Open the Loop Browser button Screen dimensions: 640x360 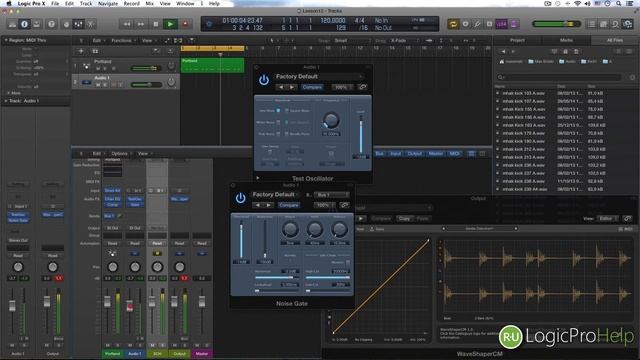point(615,24)
